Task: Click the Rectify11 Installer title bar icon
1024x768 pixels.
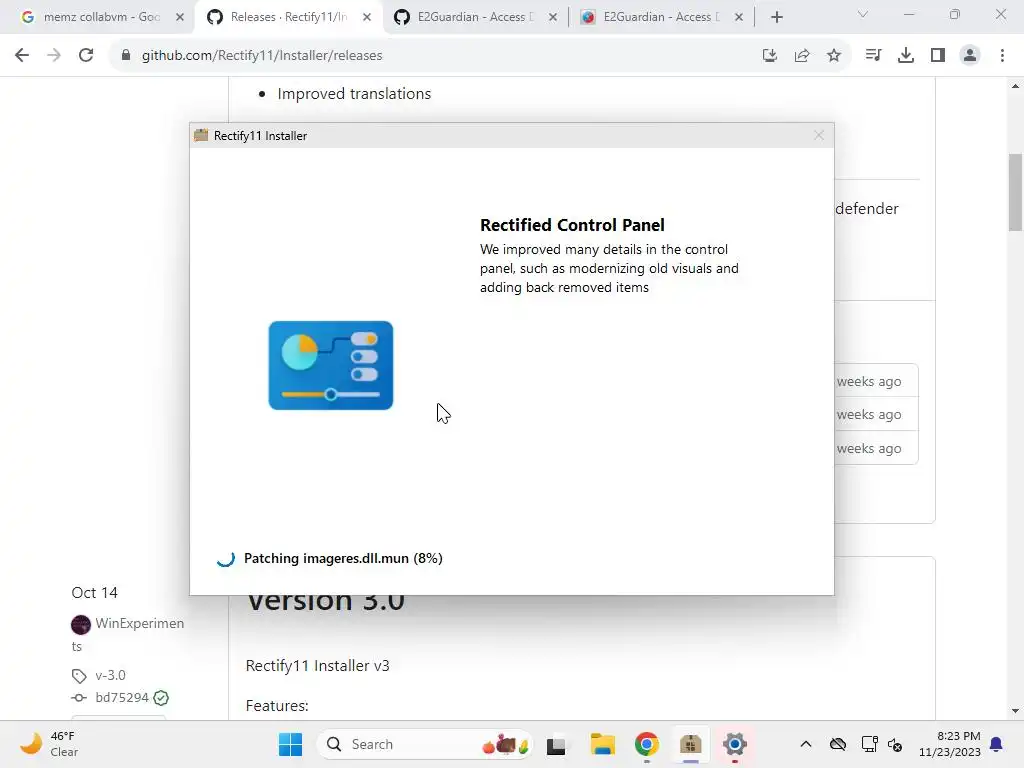Action: click(x=201, y=135)
